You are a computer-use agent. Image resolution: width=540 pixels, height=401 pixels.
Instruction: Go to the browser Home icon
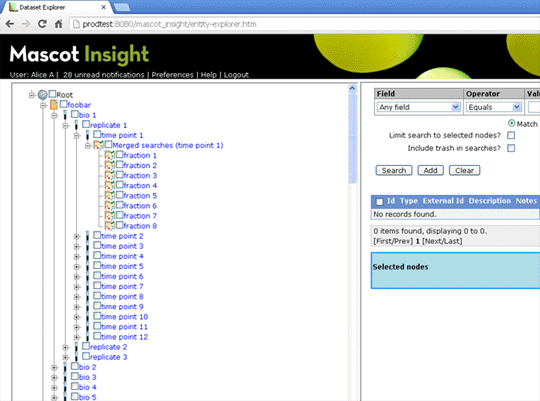point(59,24)
